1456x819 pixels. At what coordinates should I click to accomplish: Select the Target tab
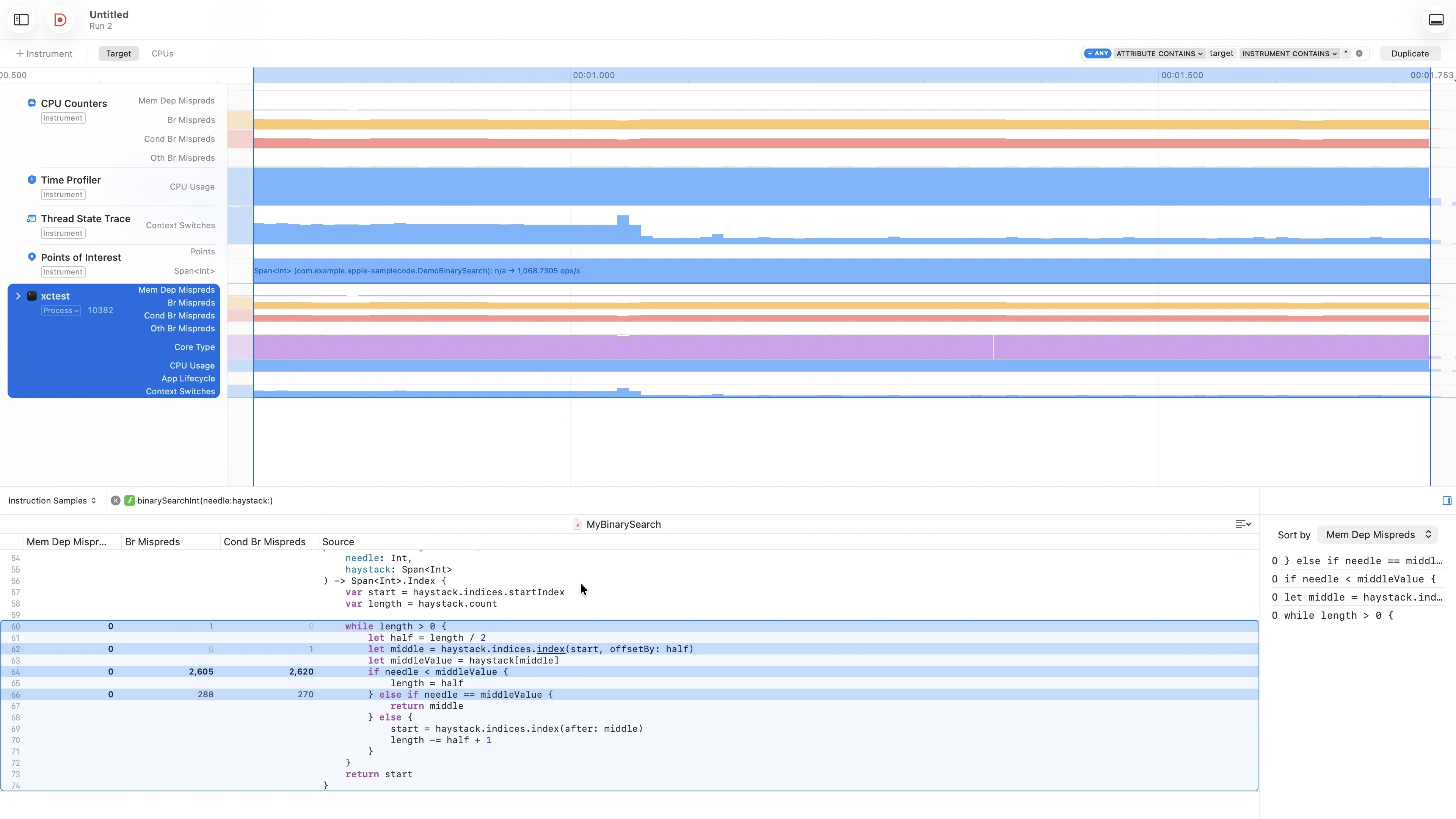(119, 54)
